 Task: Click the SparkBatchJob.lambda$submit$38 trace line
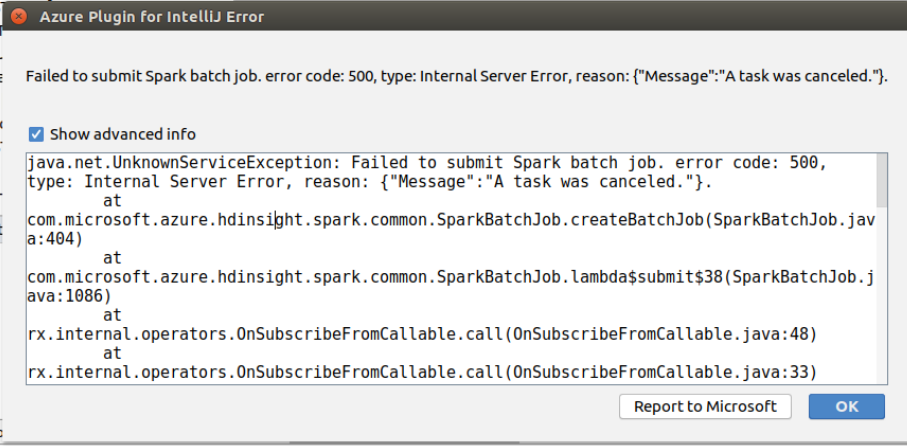[x=451, y=277]
